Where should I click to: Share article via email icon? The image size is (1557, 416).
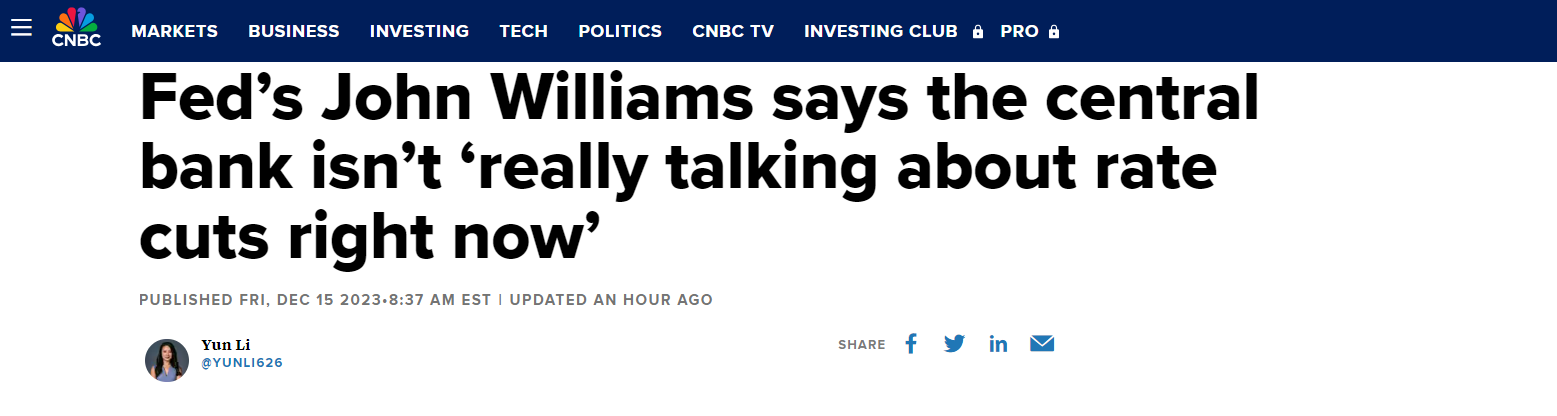pos(1042,344)
